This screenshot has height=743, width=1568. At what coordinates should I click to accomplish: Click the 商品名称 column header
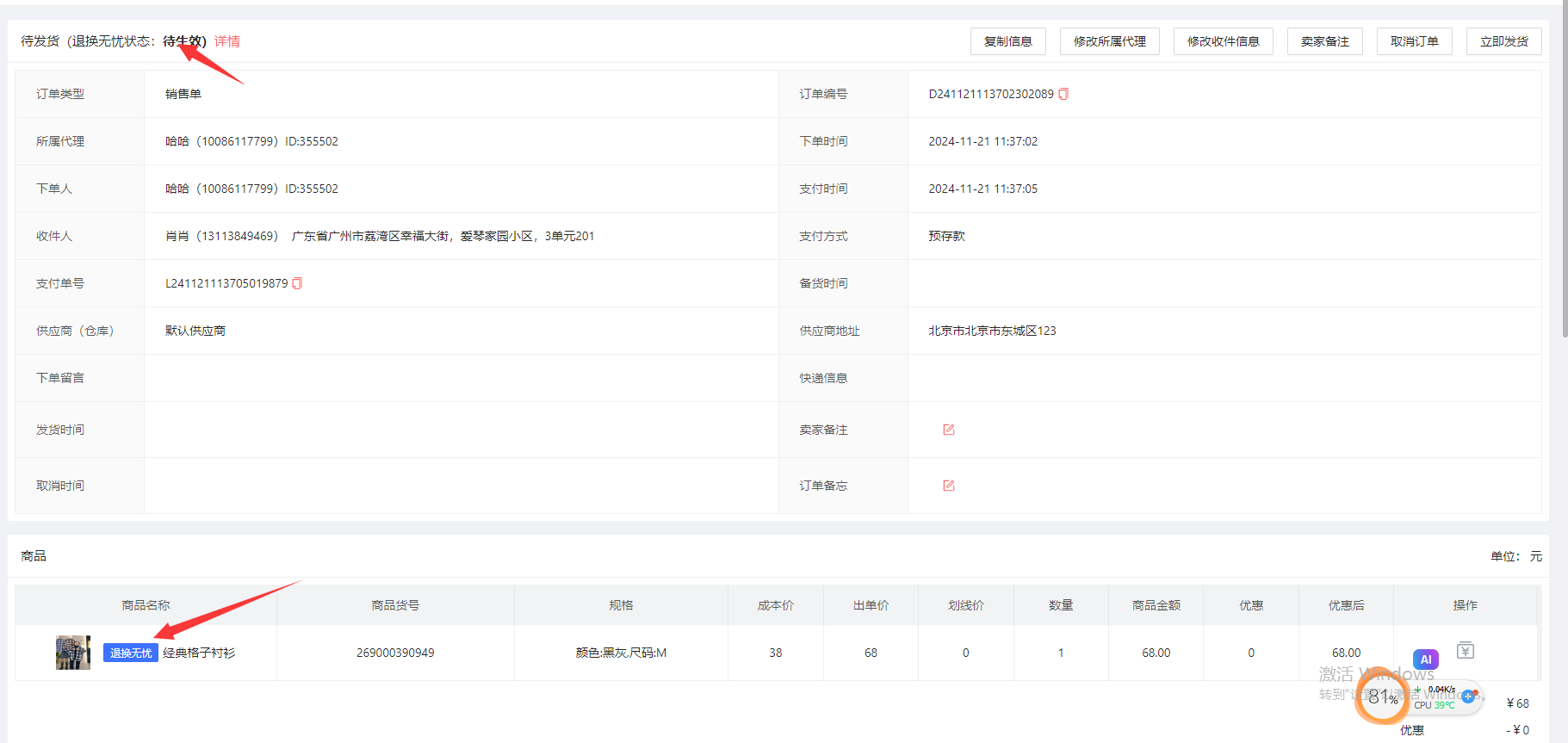tap(146, 605)
